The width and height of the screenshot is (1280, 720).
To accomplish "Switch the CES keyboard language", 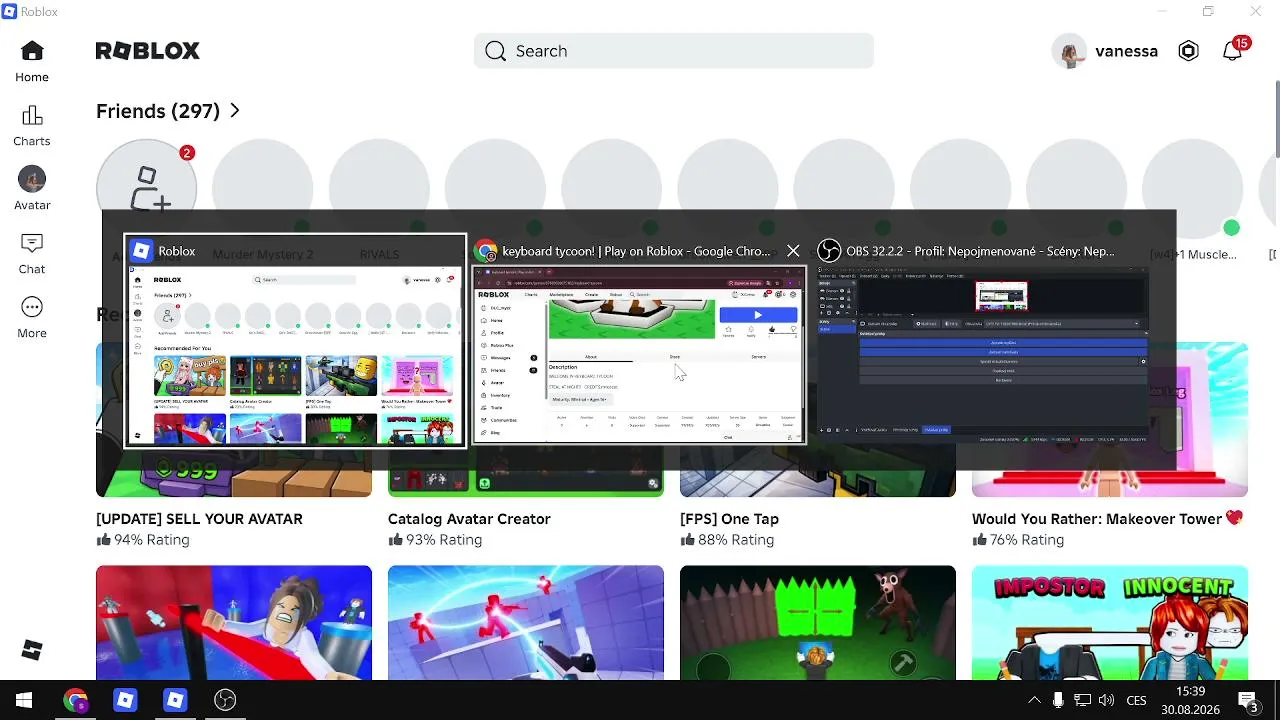I will [x=1137, y=700].
